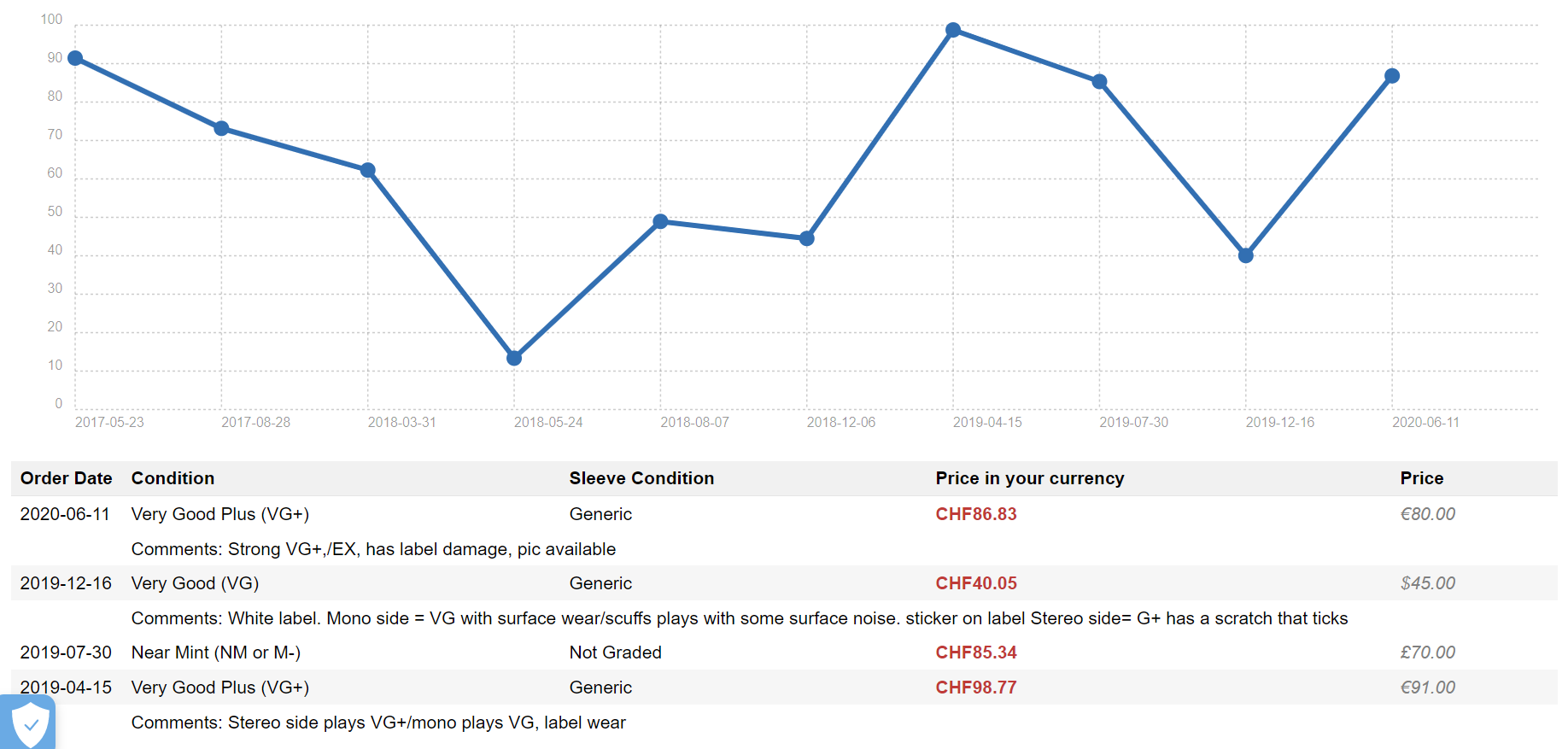Click the Price column header

point(1422,478)
